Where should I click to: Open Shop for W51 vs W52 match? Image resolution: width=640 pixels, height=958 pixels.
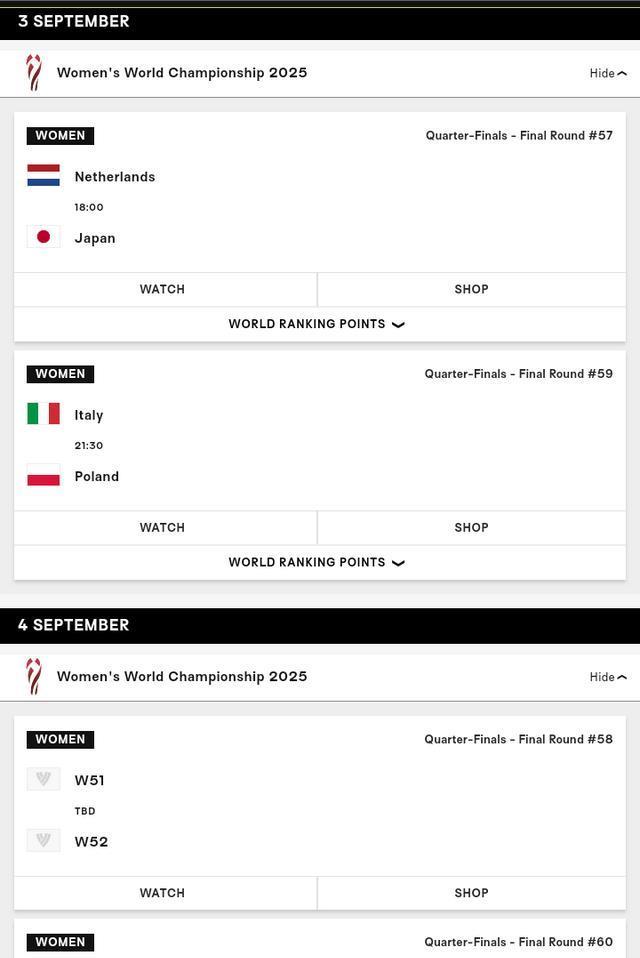pos(471,893)
